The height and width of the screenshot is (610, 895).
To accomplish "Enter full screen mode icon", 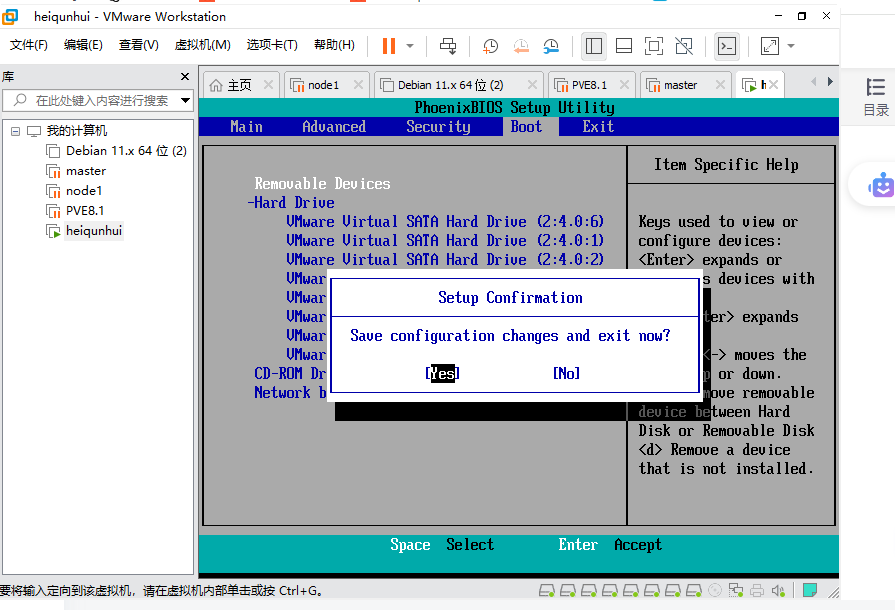I will (x=654, y=46).
